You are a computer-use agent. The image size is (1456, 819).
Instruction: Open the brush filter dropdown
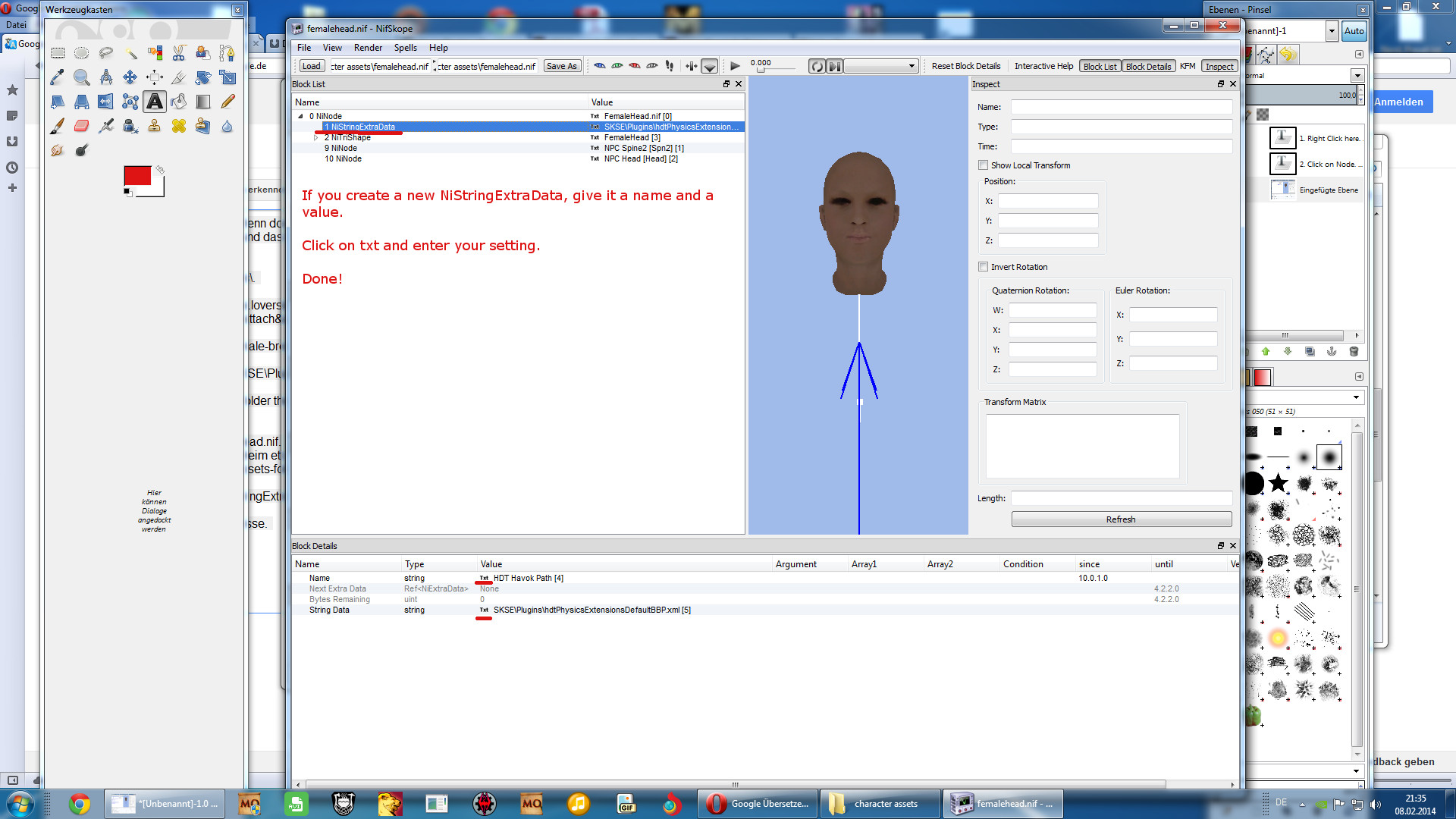pos(1357,397)
